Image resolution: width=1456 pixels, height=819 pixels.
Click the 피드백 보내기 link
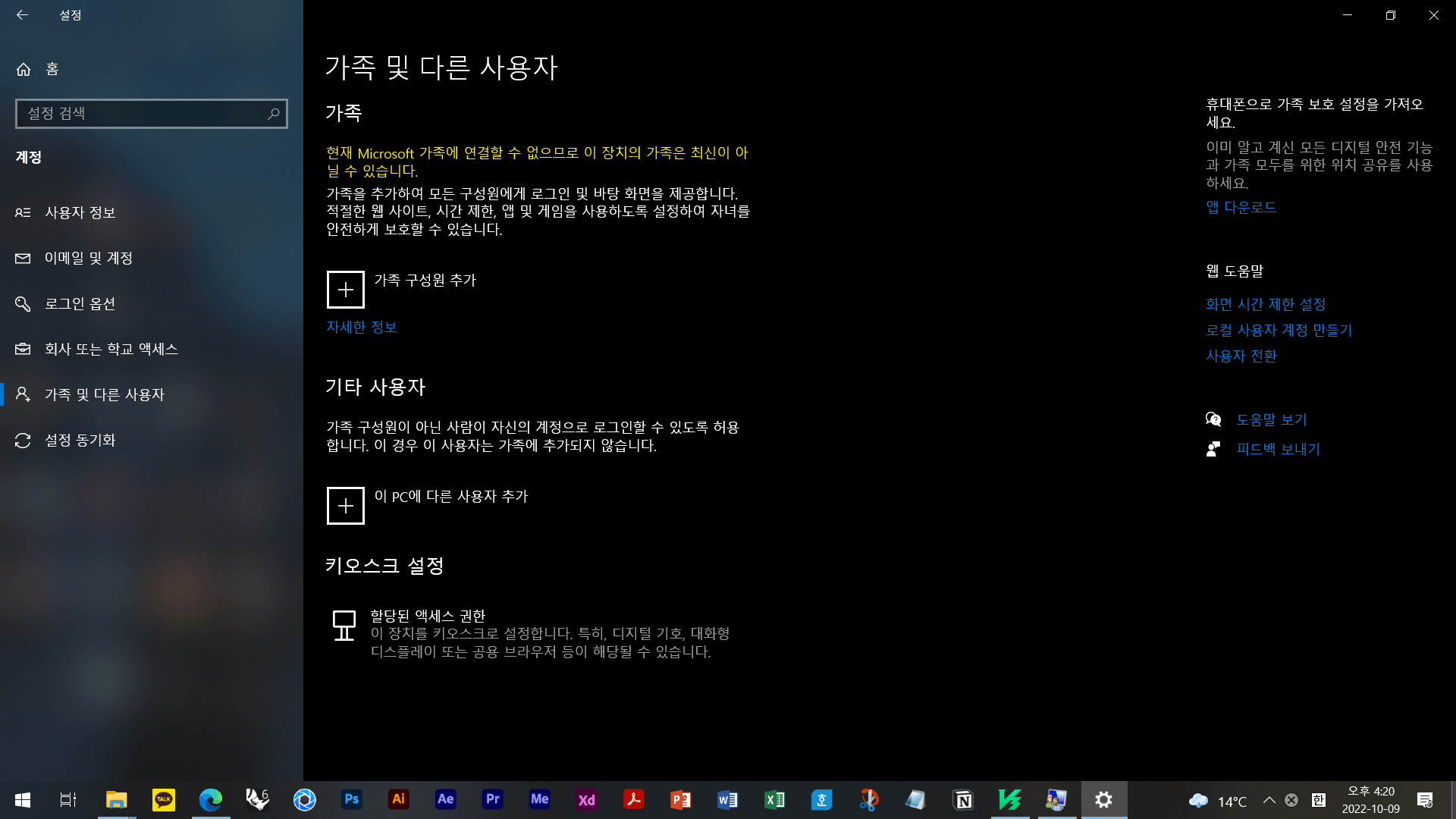1278,449
